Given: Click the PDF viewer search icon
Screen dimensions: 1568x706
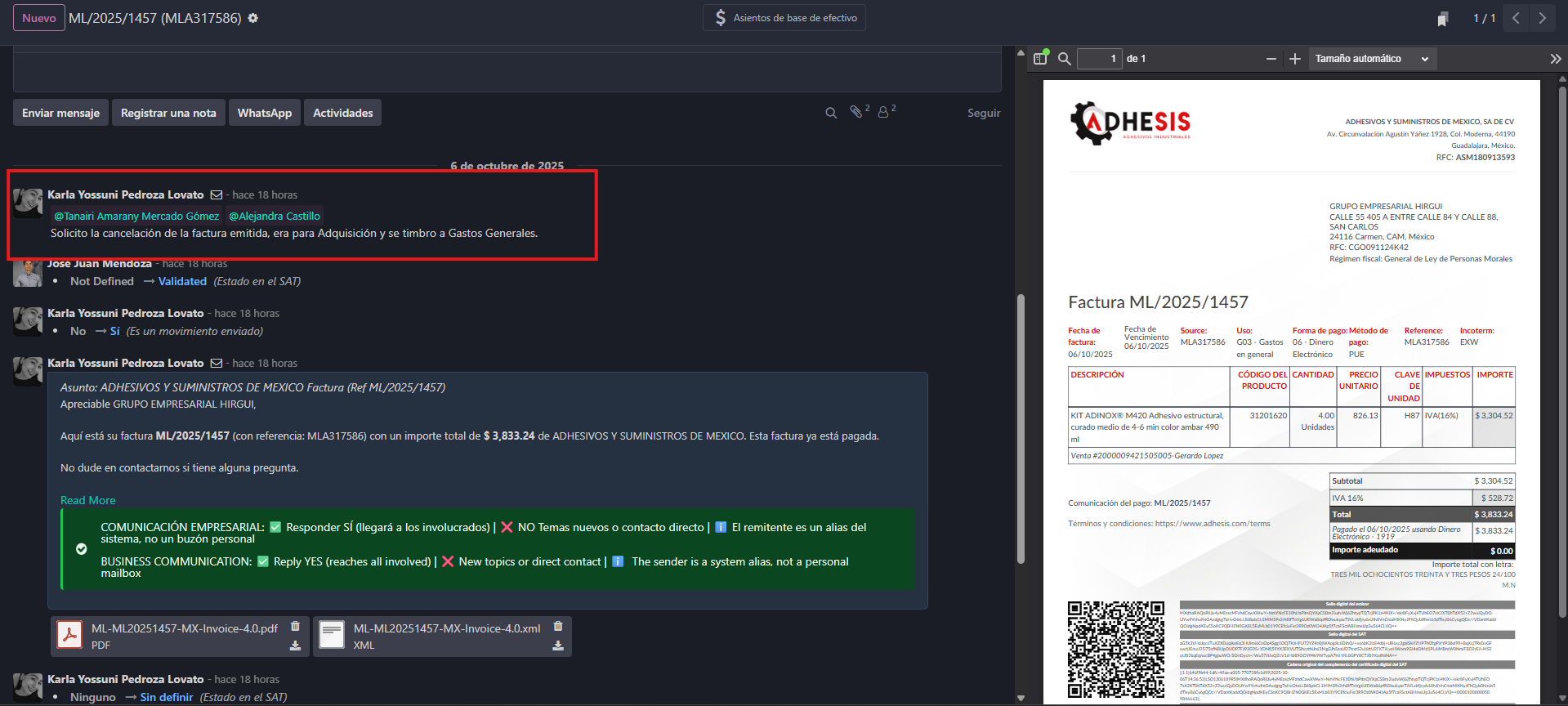Looking at the screenshot, I should point(1064,59).
